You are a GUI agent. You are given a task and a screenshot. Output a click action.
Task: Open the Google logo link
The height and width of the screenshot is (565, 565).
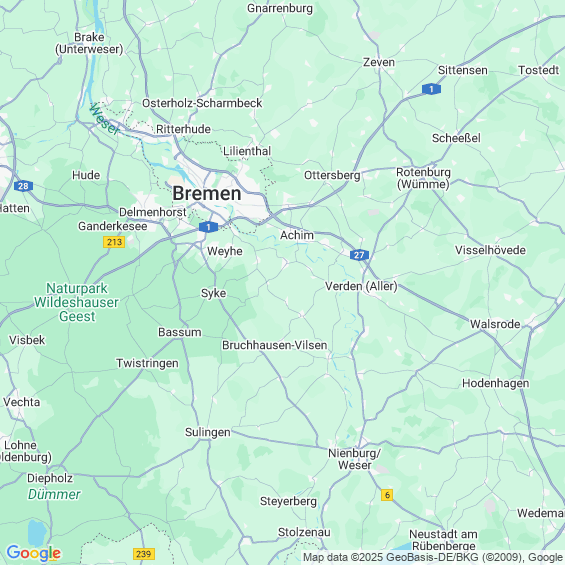coord(34,553)
